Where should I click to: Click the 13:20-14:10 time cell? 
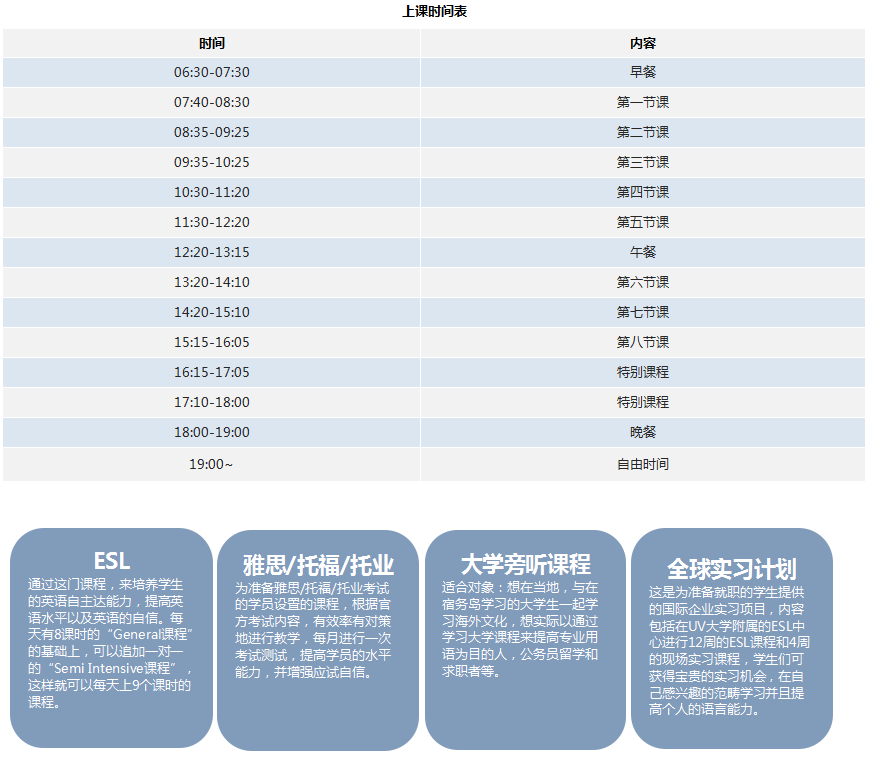[211, 282]
